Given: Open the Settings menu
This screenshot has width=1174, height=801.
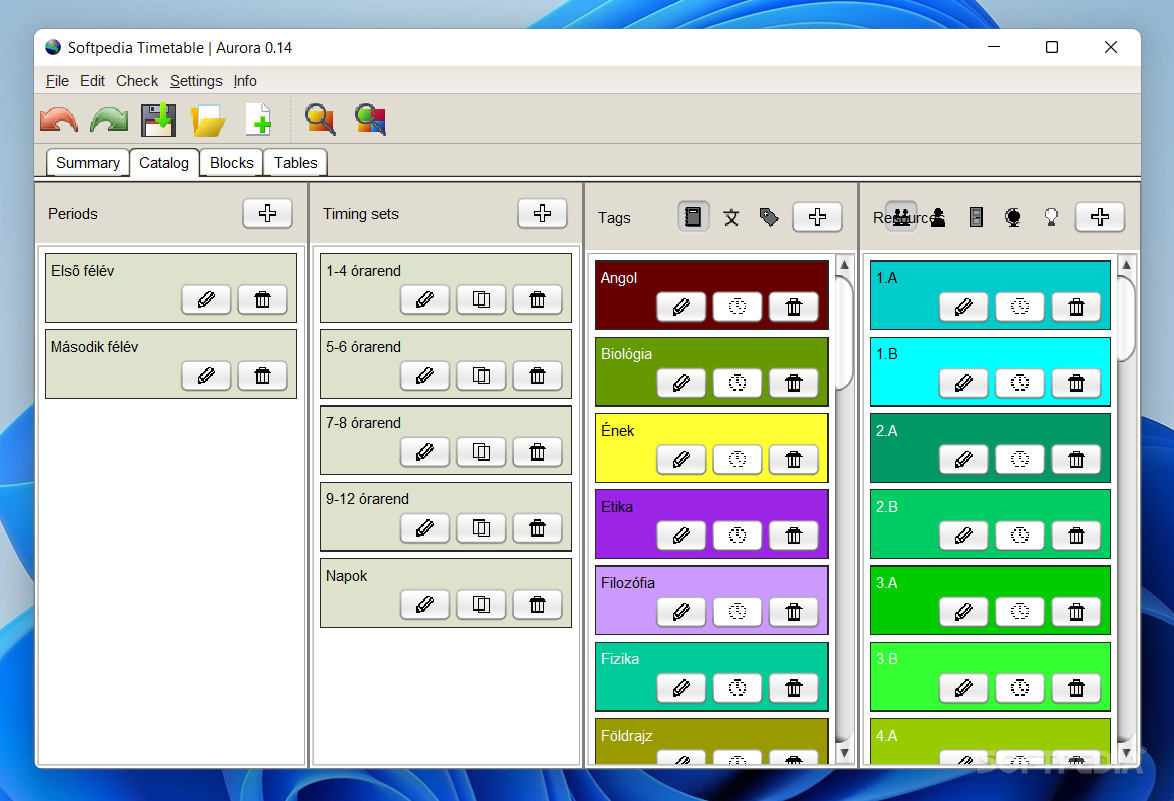Looking at the screenshot, I should [x=196, y=81].
